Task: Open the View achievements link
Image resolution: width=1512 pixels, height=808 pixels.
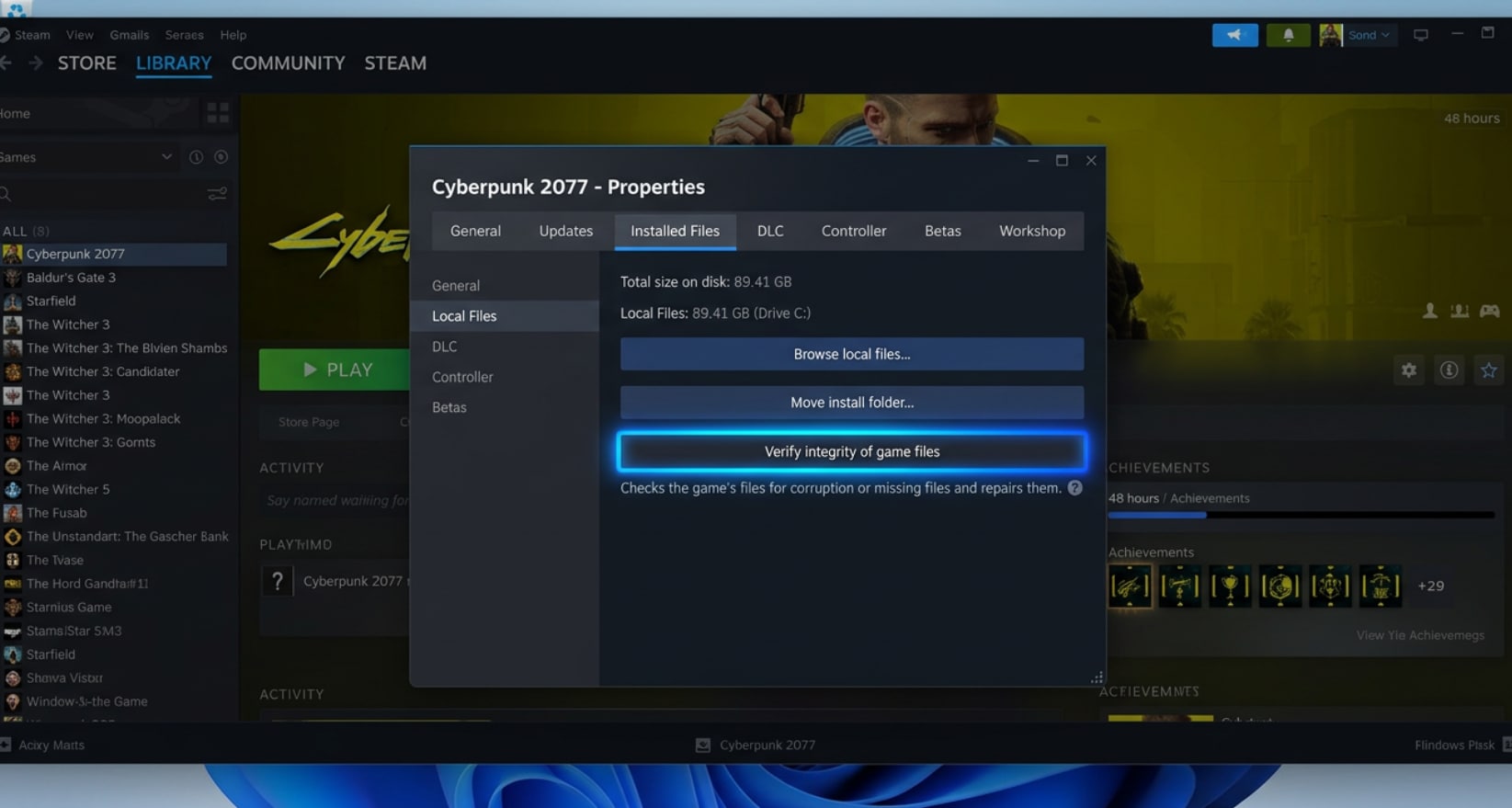Action: click(1420, 635)
